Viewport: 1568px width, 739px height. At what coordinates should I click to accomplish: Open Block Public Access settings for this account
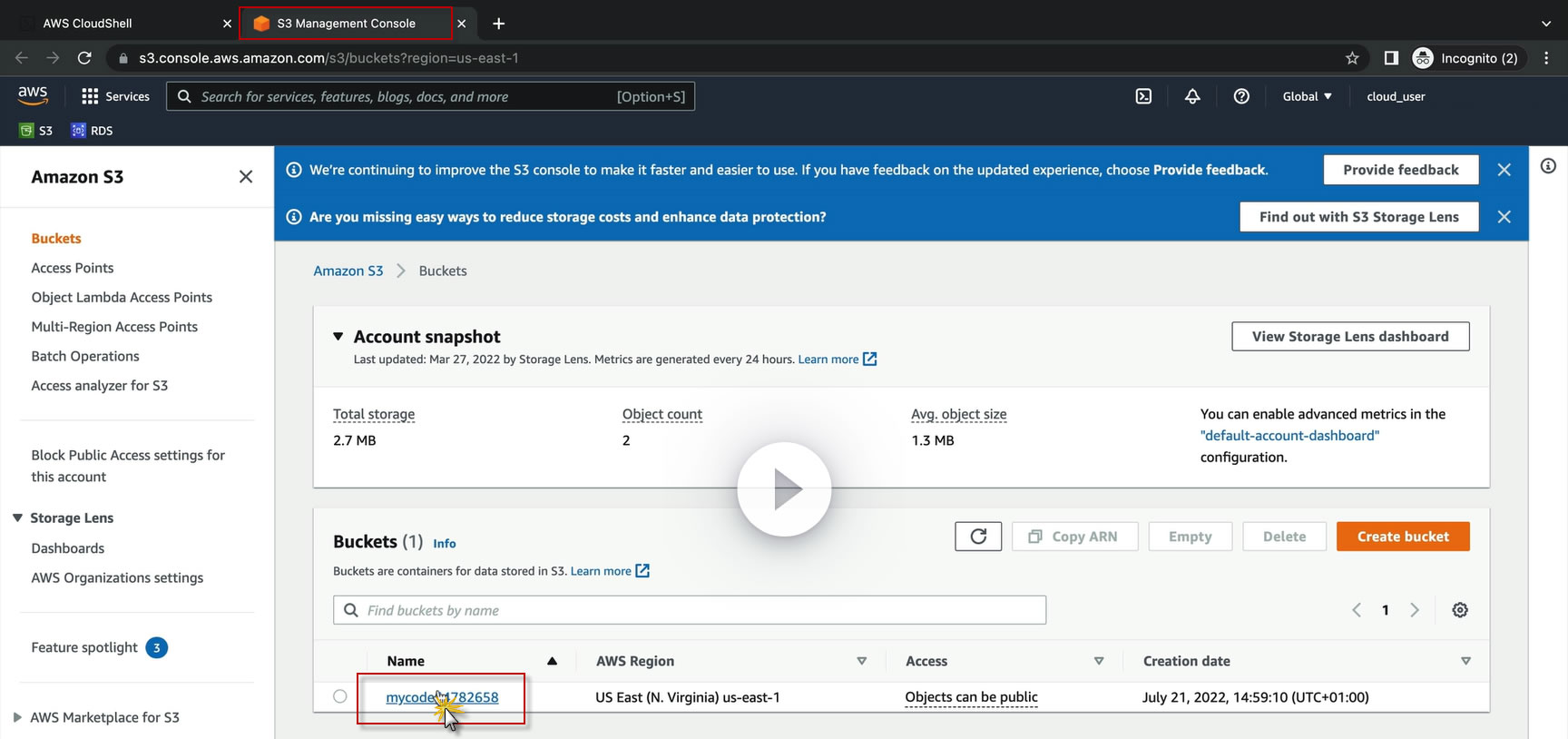(x=128, y=466)
